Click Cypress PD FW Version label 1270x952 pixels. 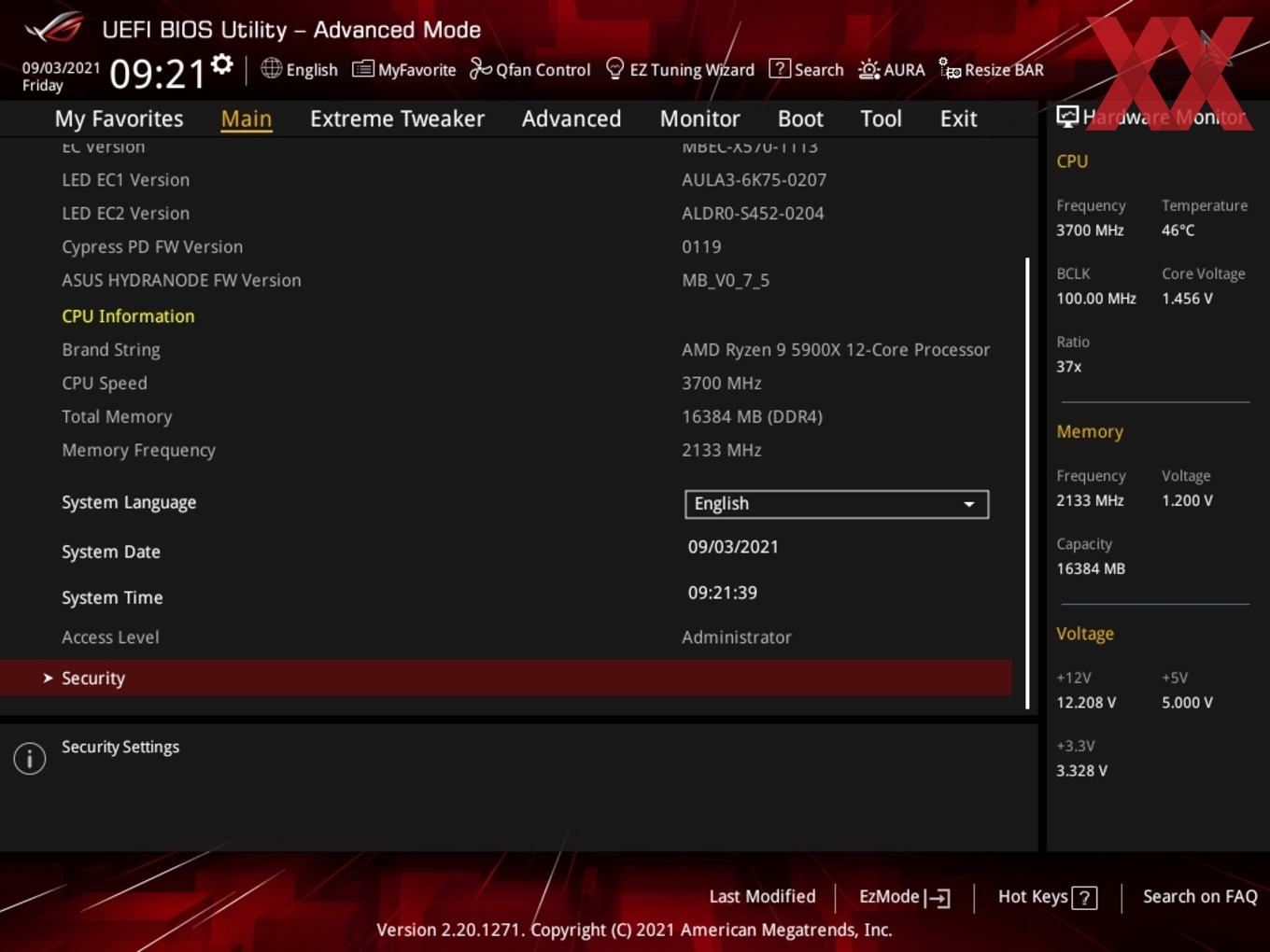point(152,247)
